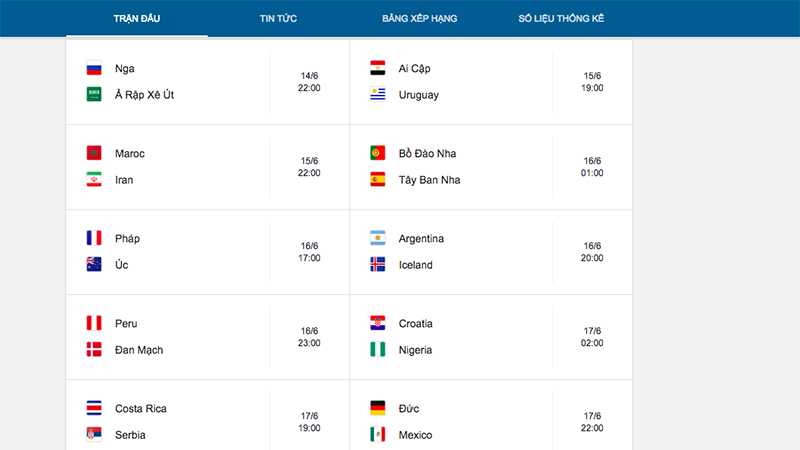This screenshot has height=450, width=800.
Task: Click the Mexico flag icon
Action: click(378, 435)
